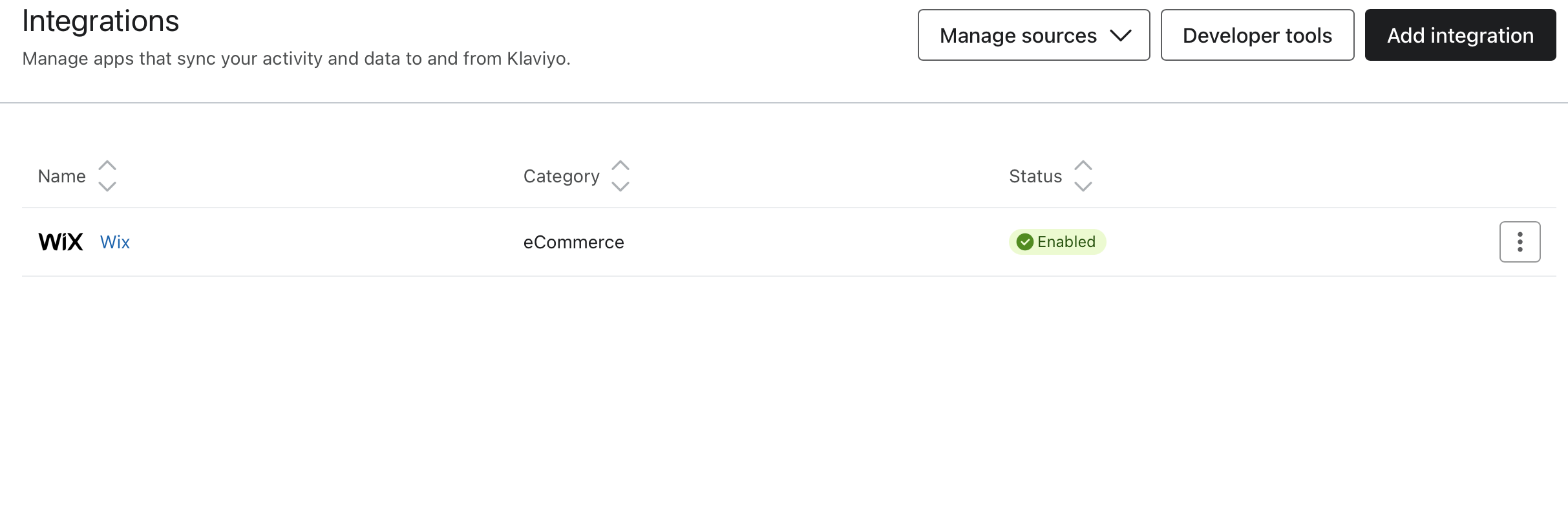Click the eCommerce category cell
Viewport: 1568px width, 507px height.
tap(574, 242)
